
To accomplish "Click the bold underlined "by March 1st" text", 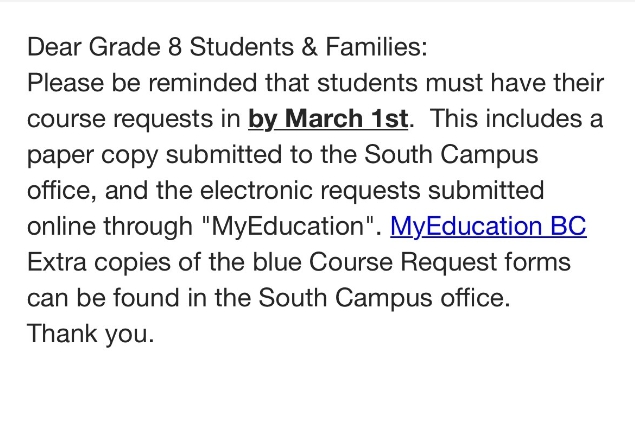I will pyautogui.click(x=328, y=119).
